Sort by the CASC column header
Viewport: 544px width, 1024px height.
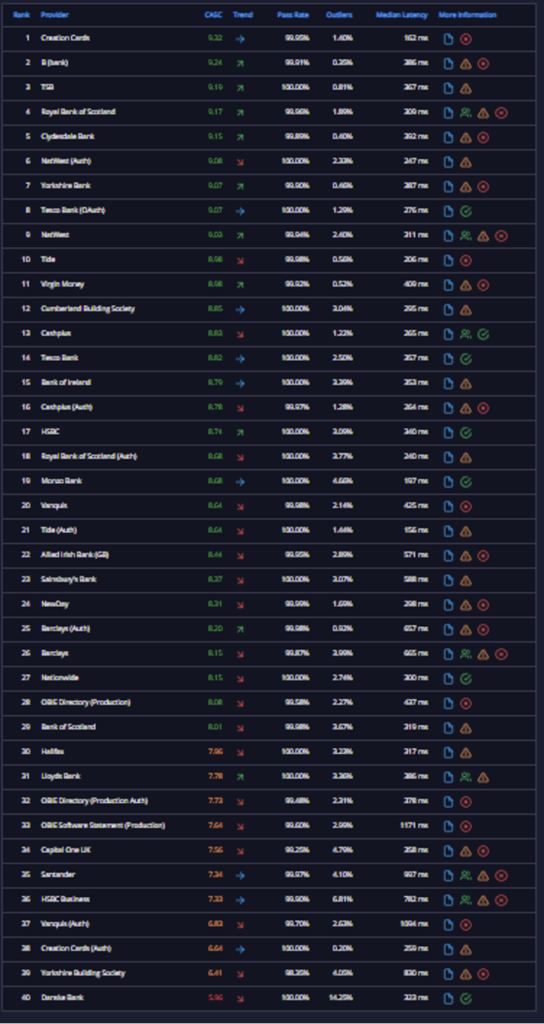(214, 14)
